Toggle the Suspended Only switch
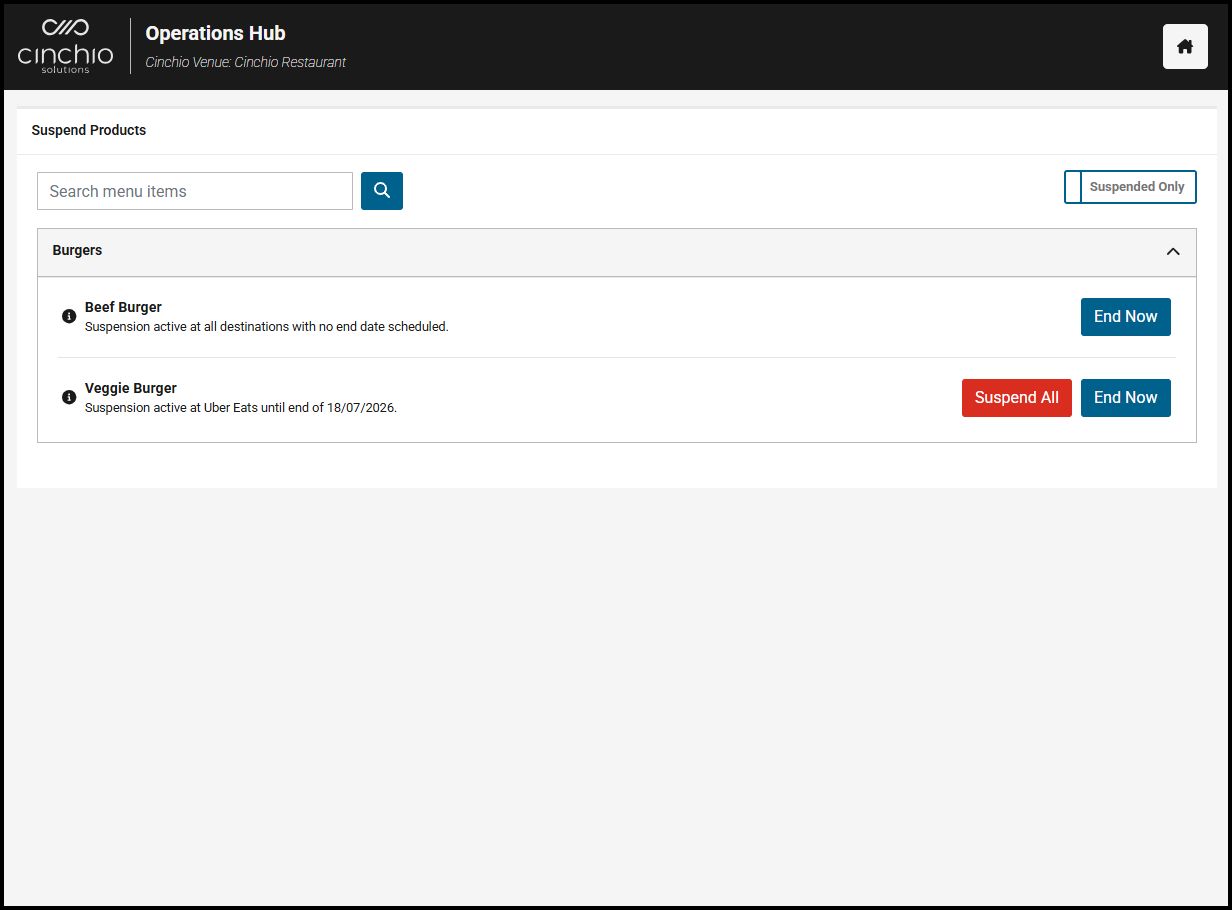 [1130, 187]
